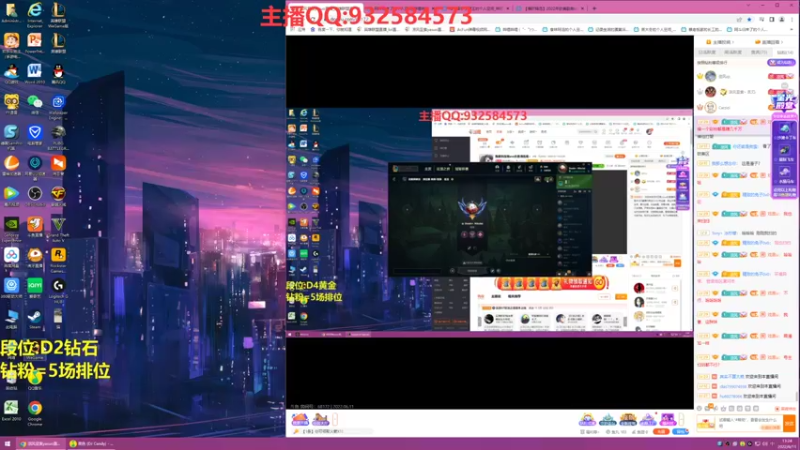The height and width of the screenshot is (450, 800).
Task: Expand the bookmarks bar overflow arrow
Action: [x=792, y=30]
